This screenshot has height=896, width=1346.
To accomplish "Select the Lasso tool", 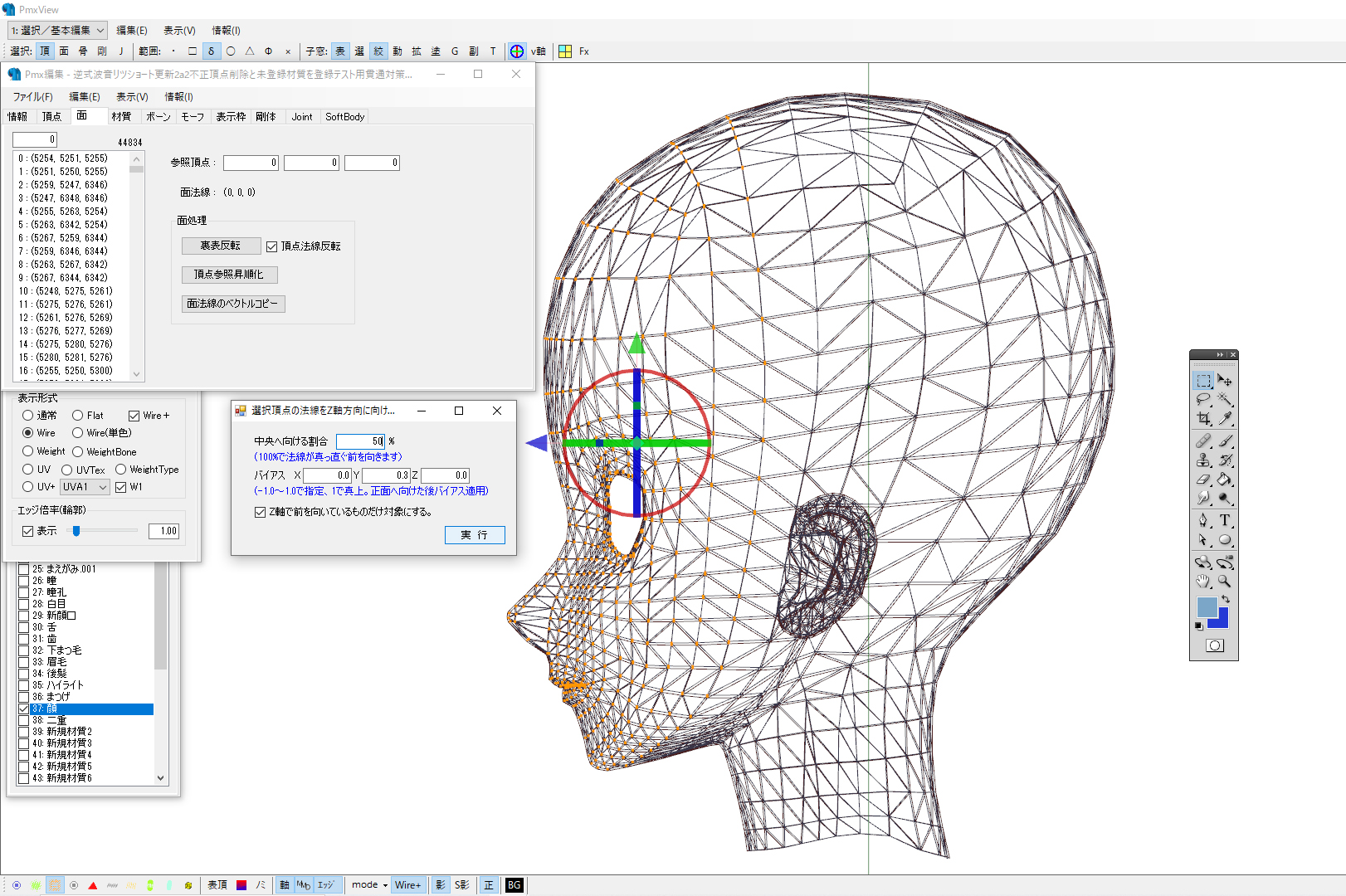I will point(1203,400).
